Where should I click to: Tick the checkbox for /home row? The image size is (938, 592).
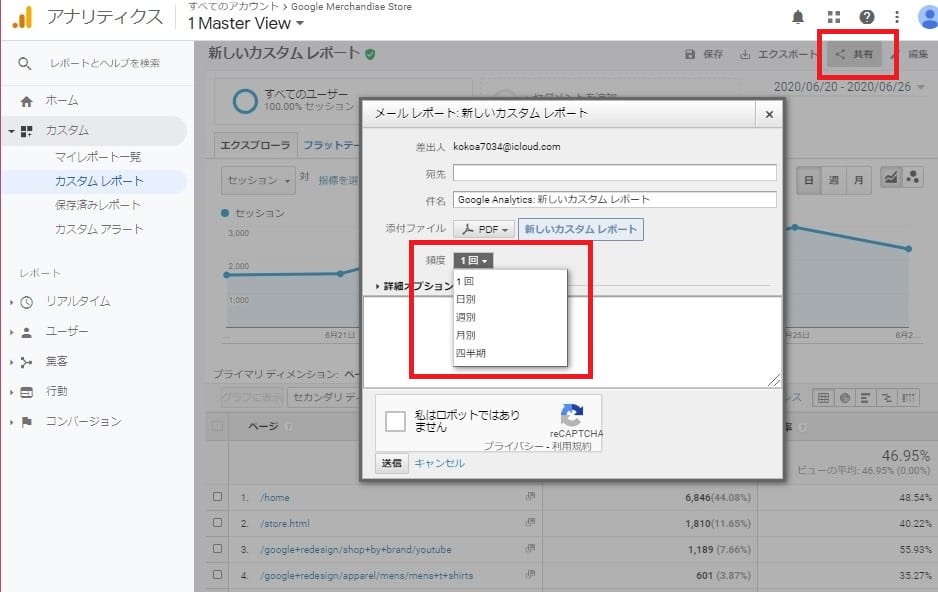(x=218, y=496)
